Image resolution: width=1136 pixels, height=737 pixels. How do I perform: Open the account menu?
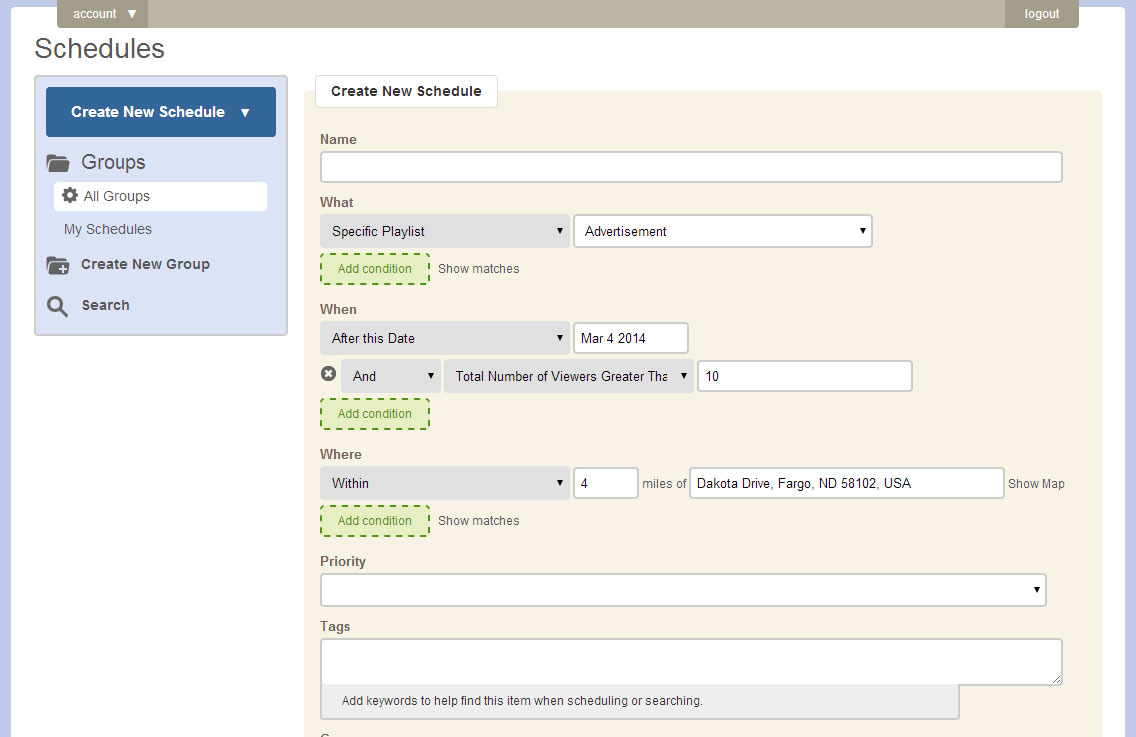tap(103, 14)
